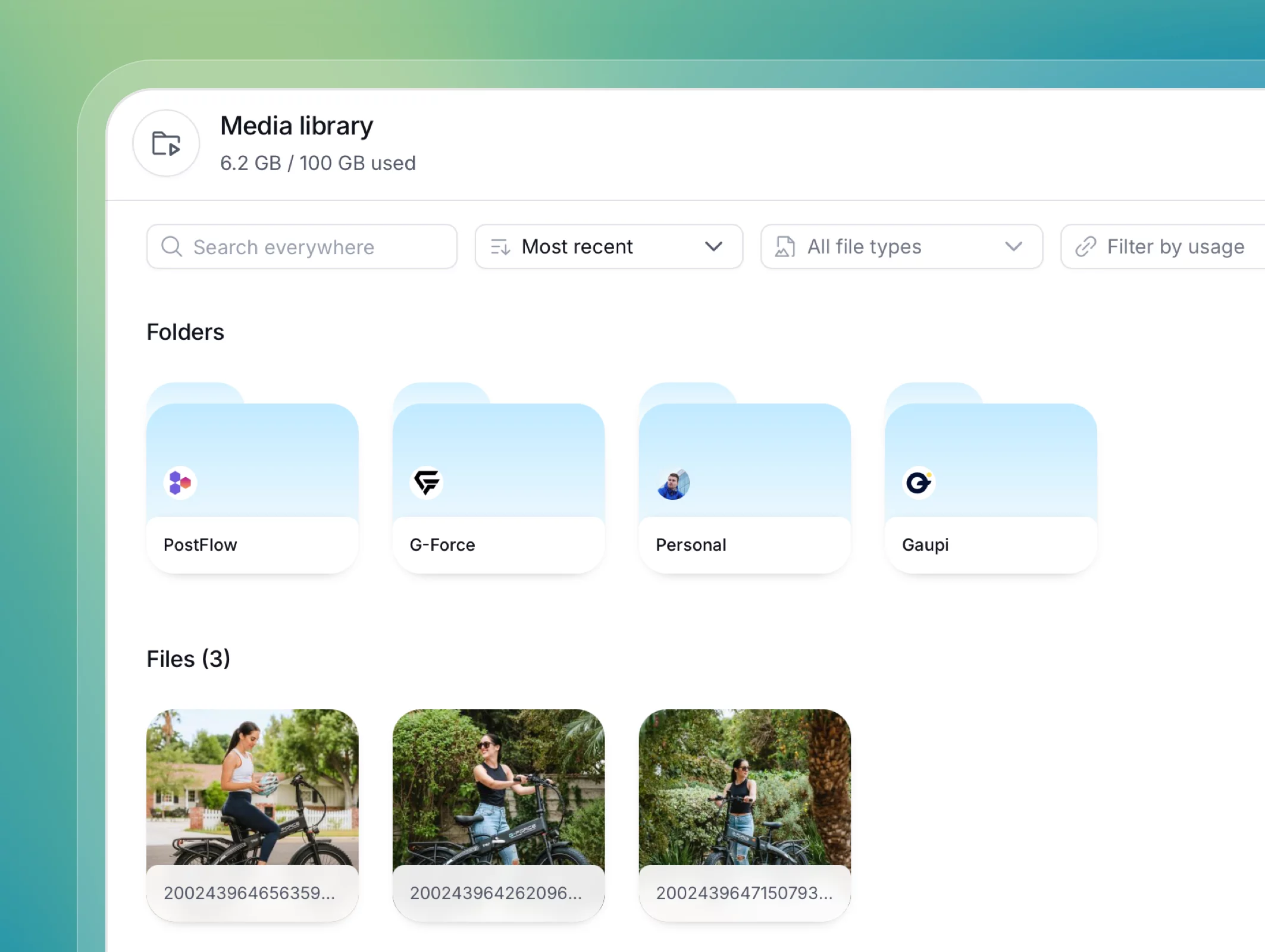This screenshot has height=952, width=1265.
Task: Expand the Most recent sorting dropdown
Action: [x=715, y=246]
